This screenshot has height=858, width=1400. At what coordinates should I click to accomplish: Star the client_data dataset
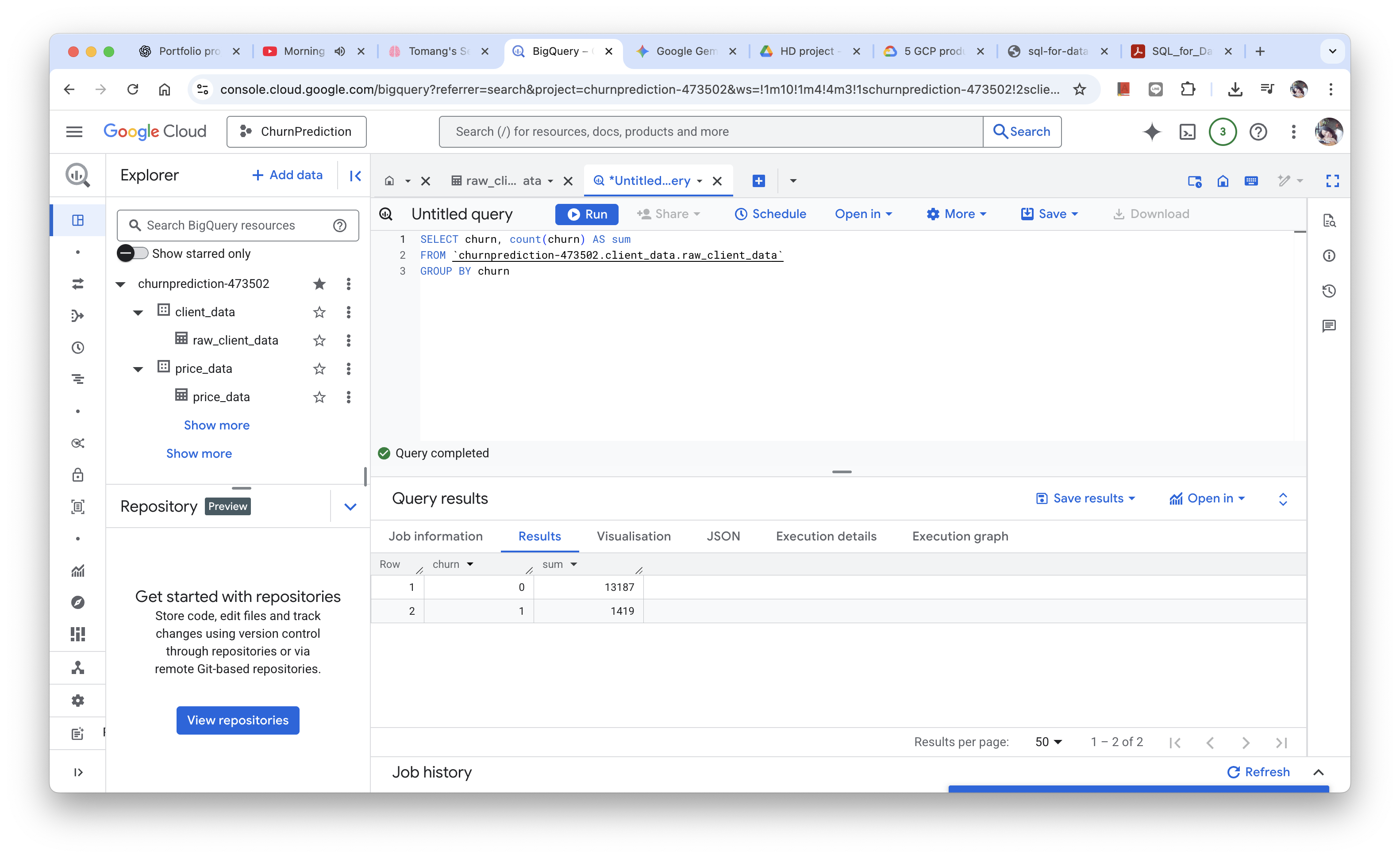[319, 312]
